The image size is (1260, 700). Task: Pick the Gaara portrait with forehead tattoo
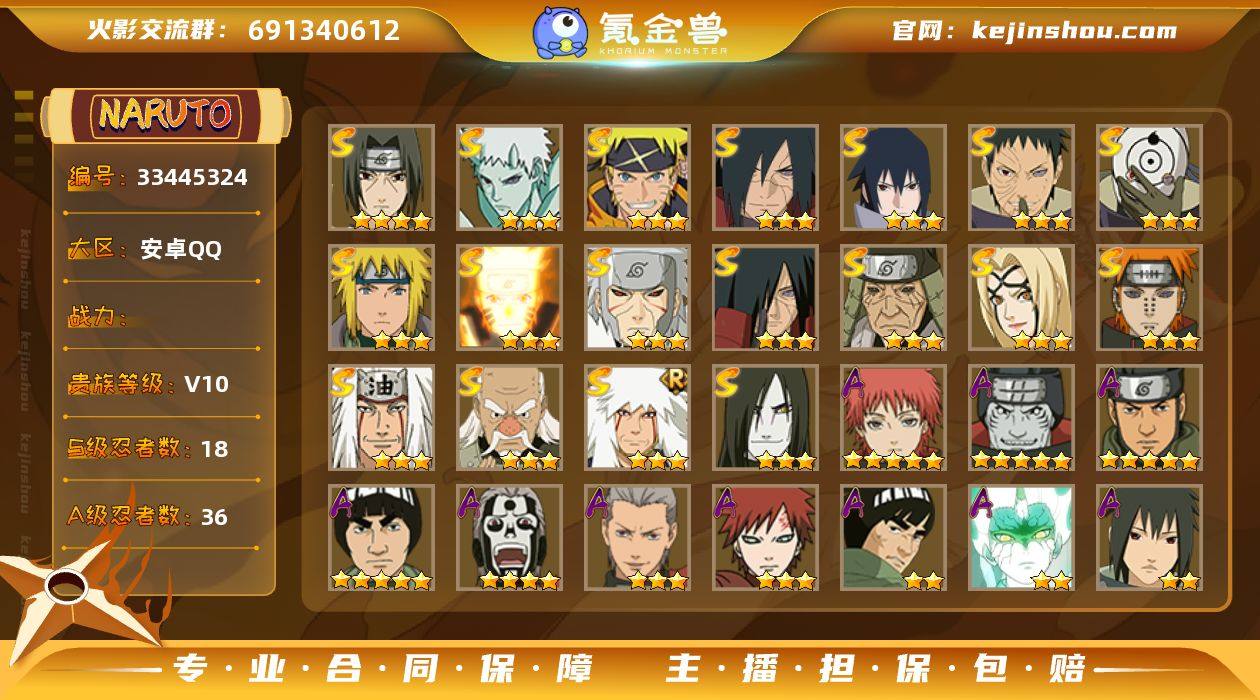765,538
